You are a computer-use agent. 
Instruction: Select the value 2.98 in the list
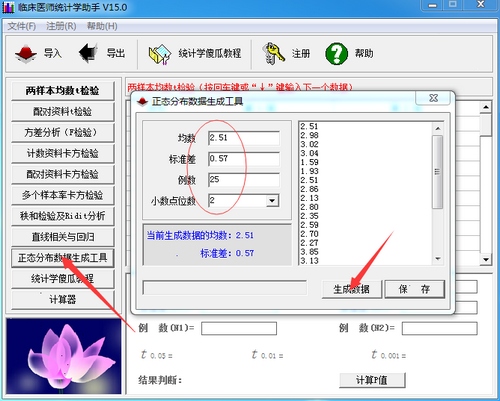[x=309, y=136]
